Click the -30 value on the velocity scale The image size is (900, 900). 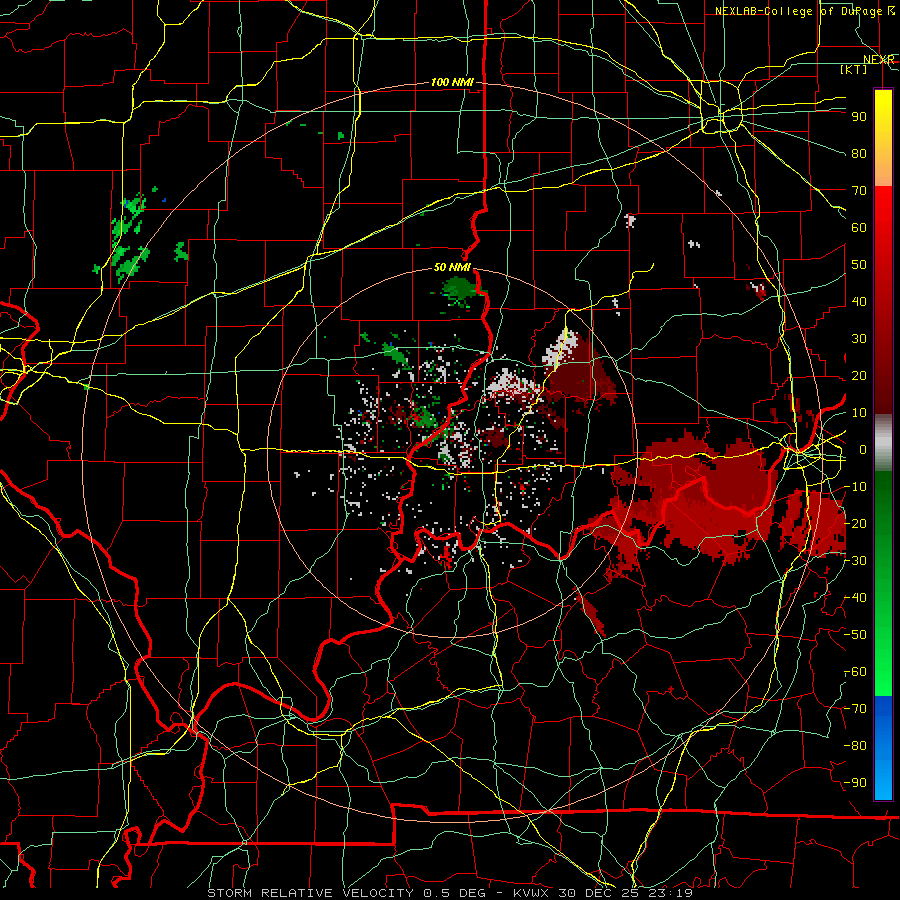pyautogui.click(x=856, y=561)
